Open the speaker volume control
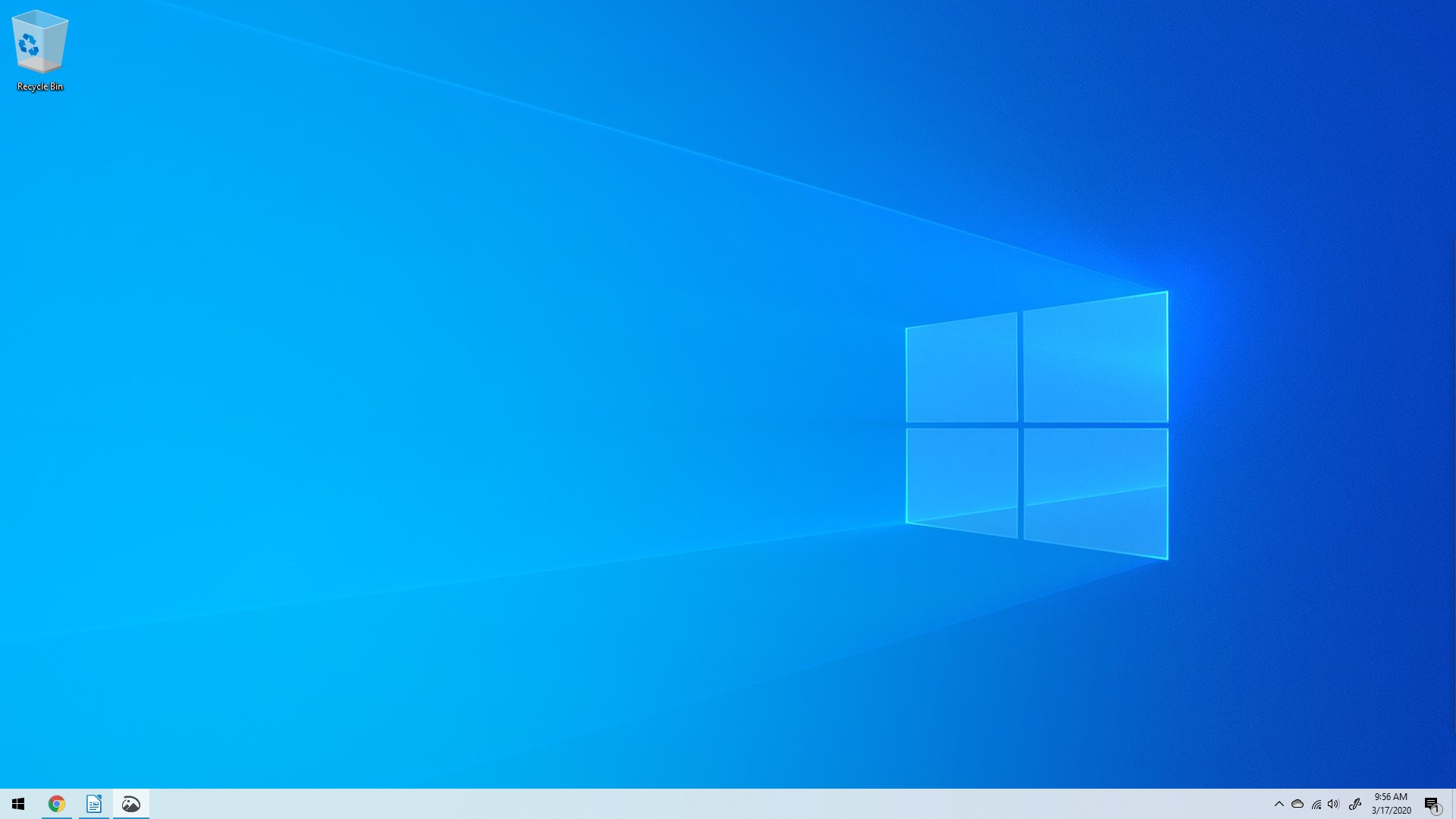This screenshot has width=1456, height=819. (x=1334, y=804)
